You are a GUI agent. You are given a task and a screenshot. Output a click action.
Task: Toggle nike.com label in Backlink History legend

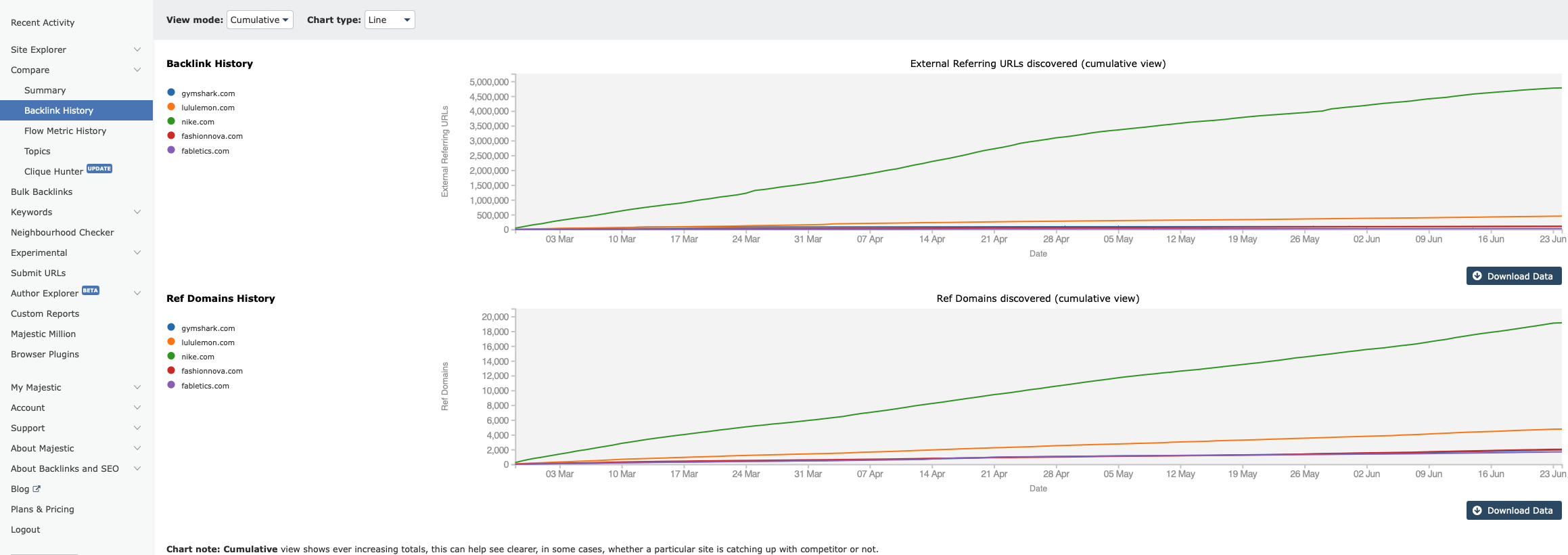[x=198, y=122]
